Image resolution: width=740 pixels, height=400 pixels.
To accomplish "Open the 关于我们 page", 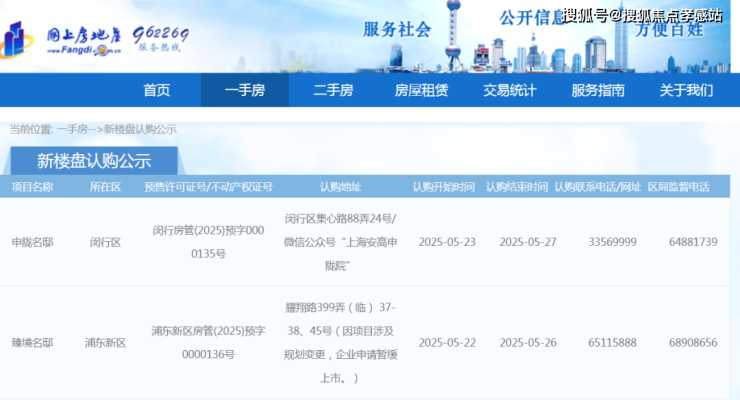I will pos(686,90).
